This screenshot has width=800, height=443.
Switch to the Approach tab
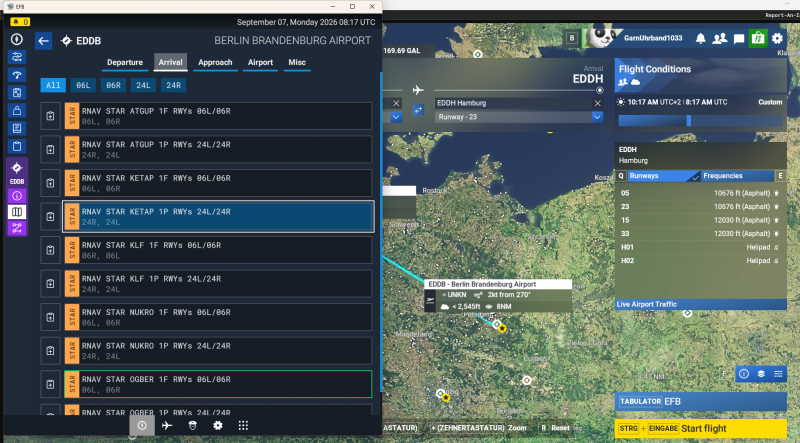(x=215, y=62)
